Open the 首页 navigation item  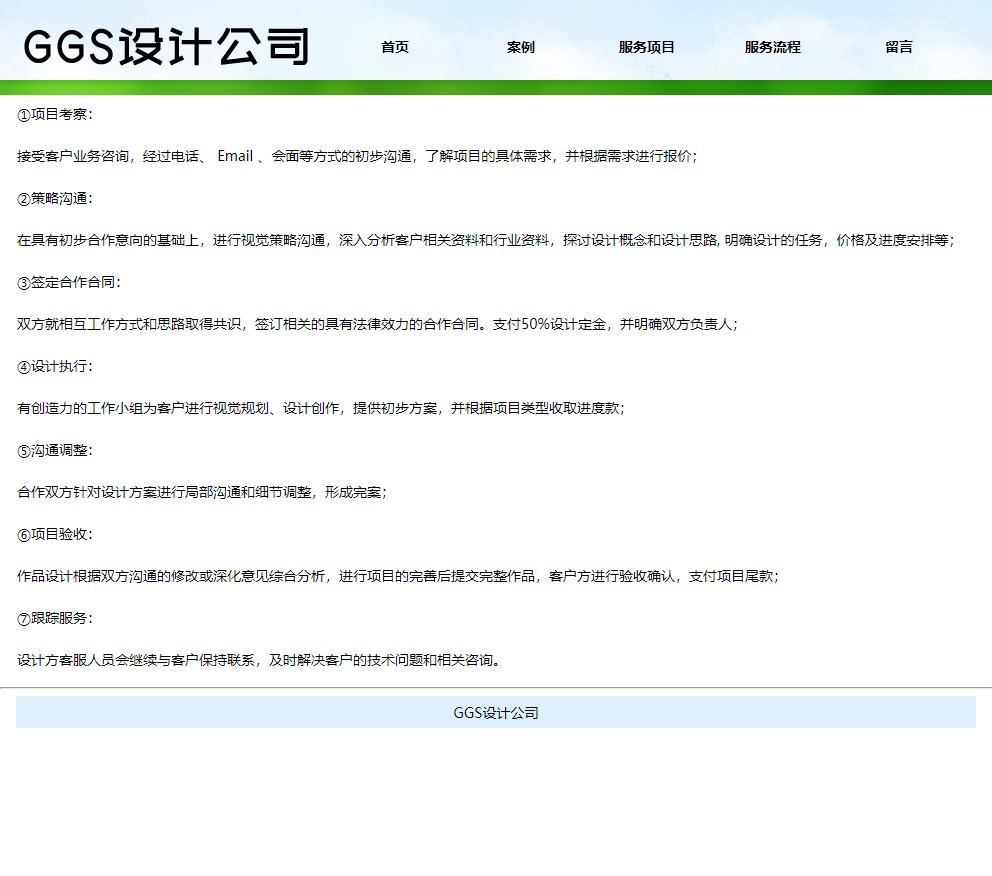[395, 47]
